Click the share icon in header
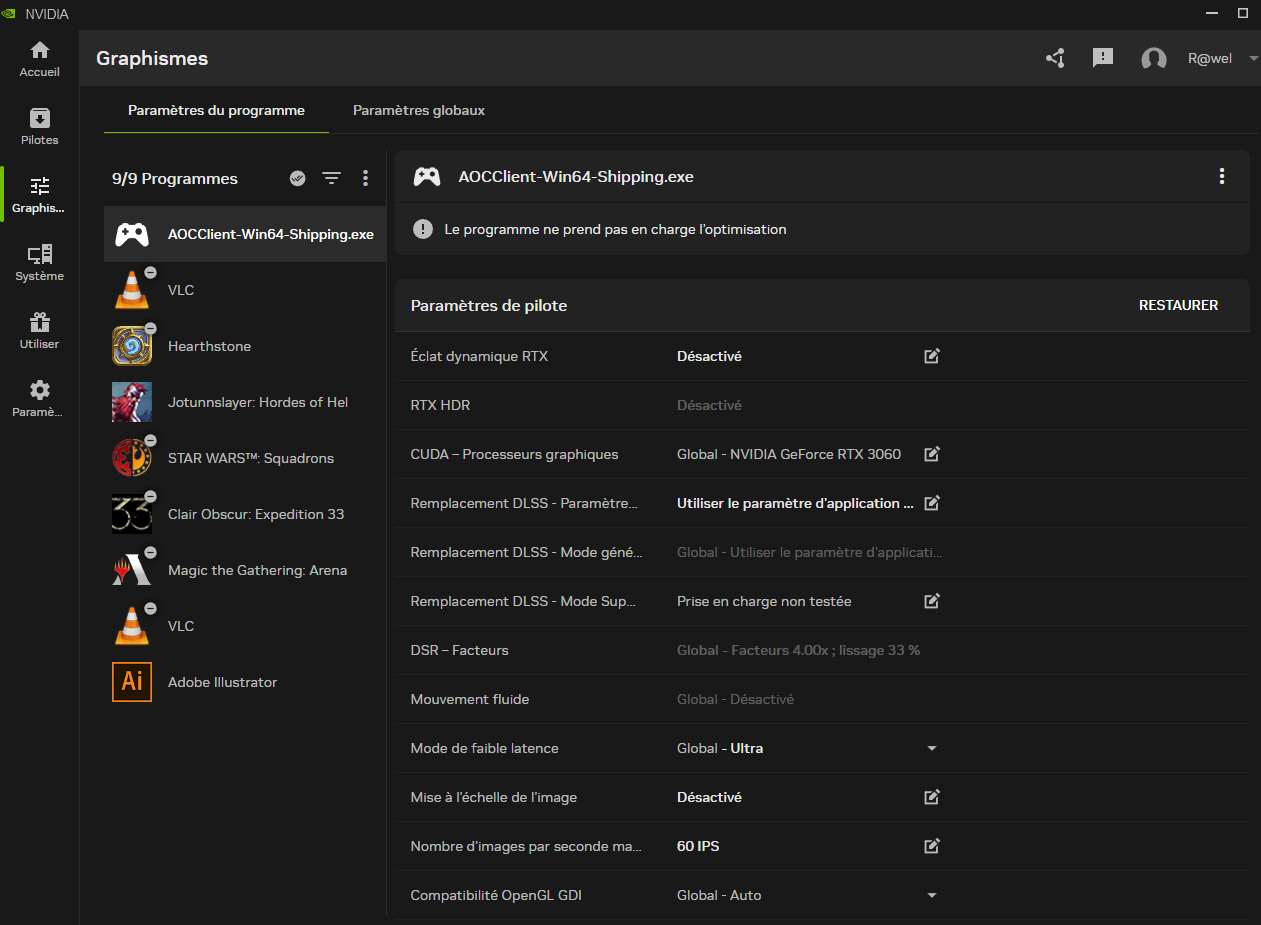This screenshot has height=925, width=1261. click(x=1055, y=58)
